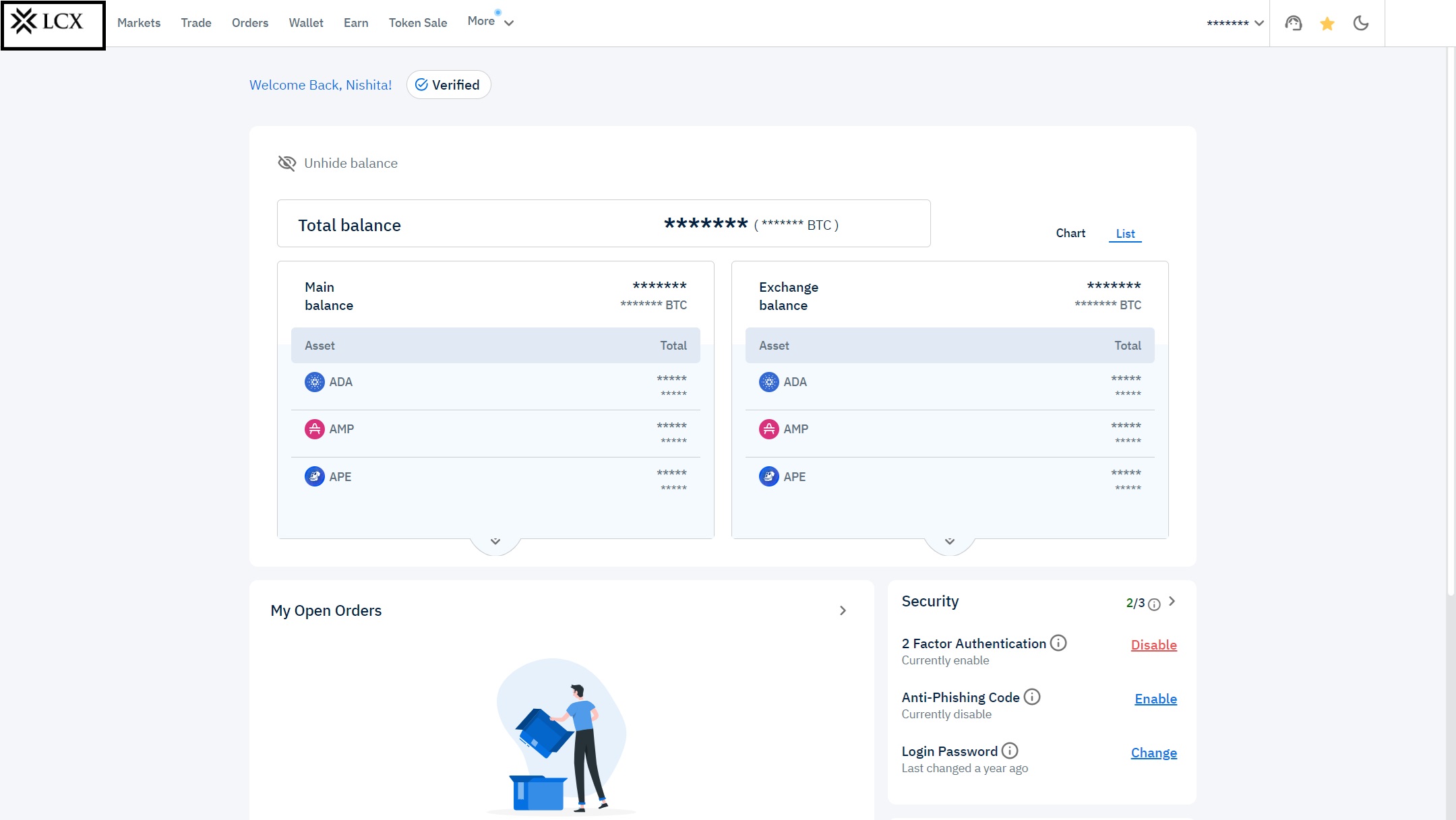
Task: Go to Token Sale page
Action: click(418, 23)
